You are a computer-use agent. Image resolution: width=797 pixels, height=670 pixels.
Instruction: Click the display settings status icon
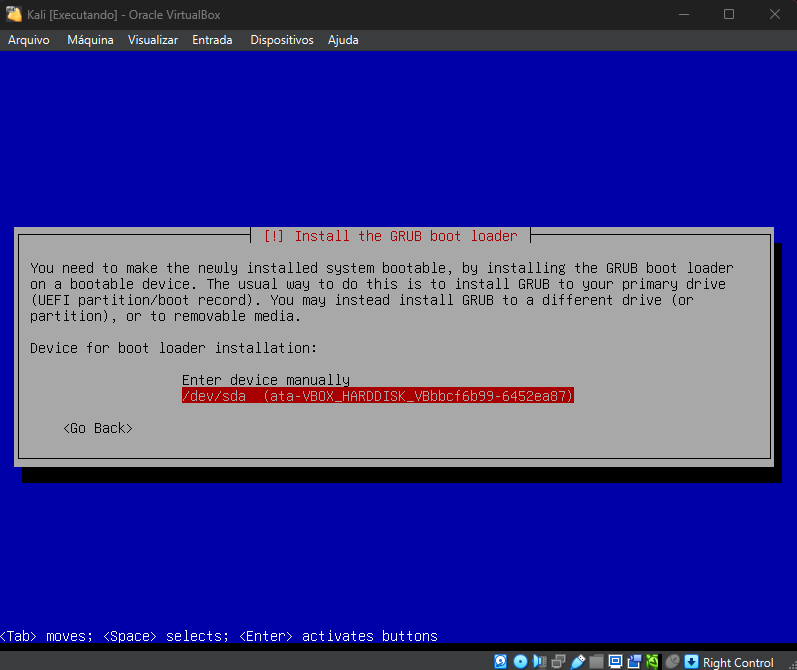pos(616,662)
